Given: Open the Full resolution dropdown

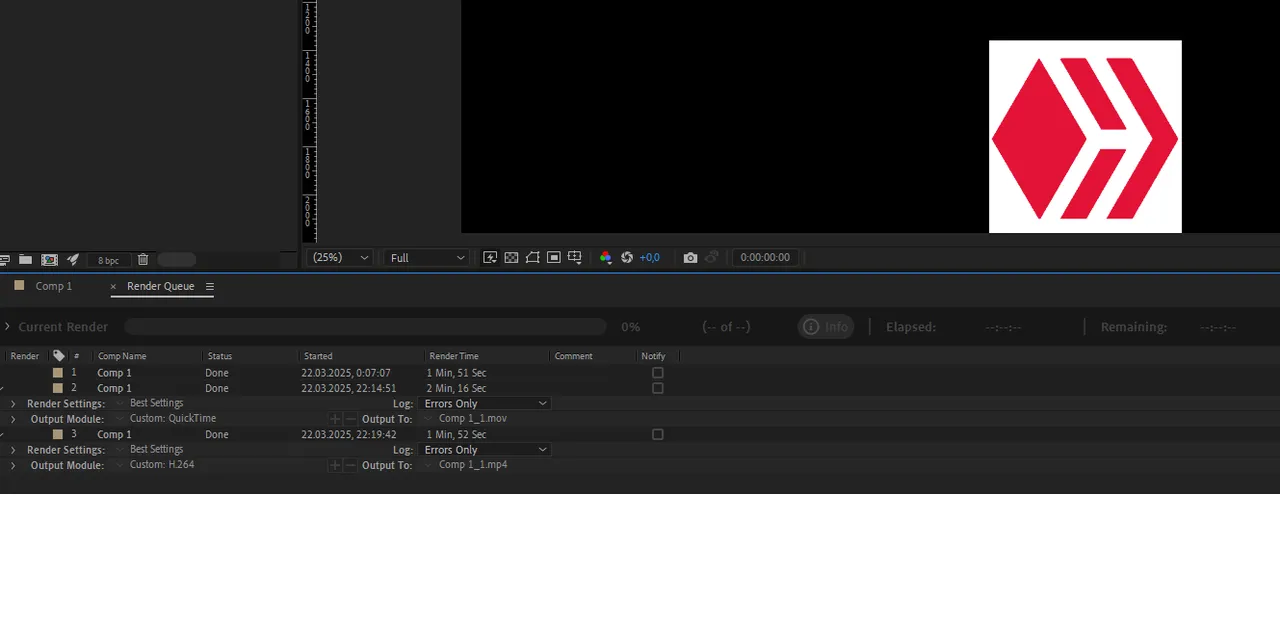Looking at the screenshot, I should pos(427,257).
